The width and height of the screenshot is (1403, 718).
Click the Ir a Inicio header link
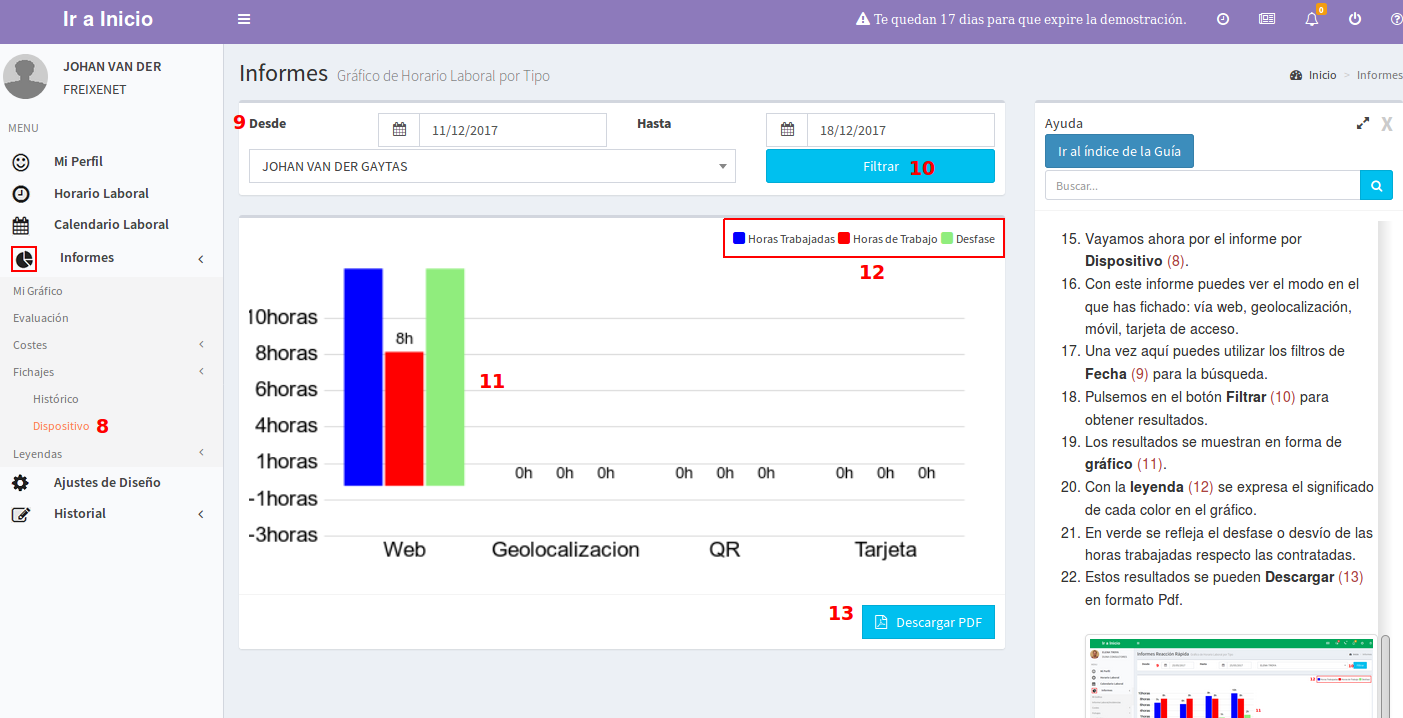click(x=108, y=19)
